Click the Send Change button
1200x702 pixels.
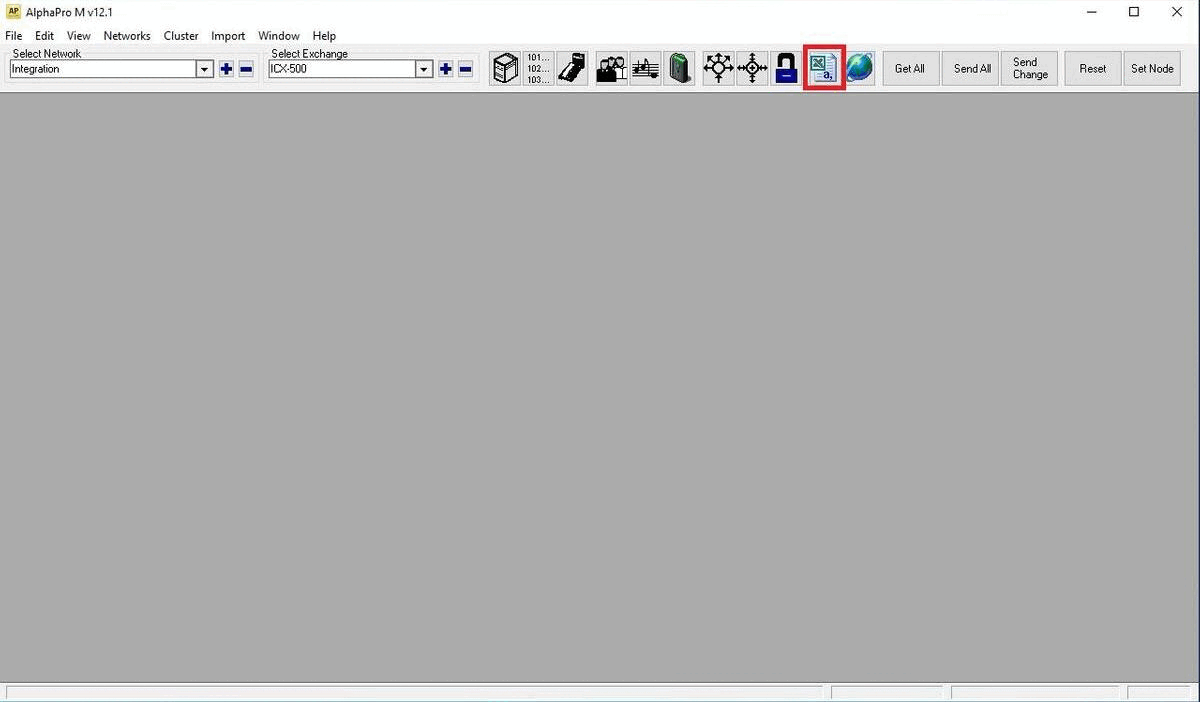click(x=1030, y=69)
